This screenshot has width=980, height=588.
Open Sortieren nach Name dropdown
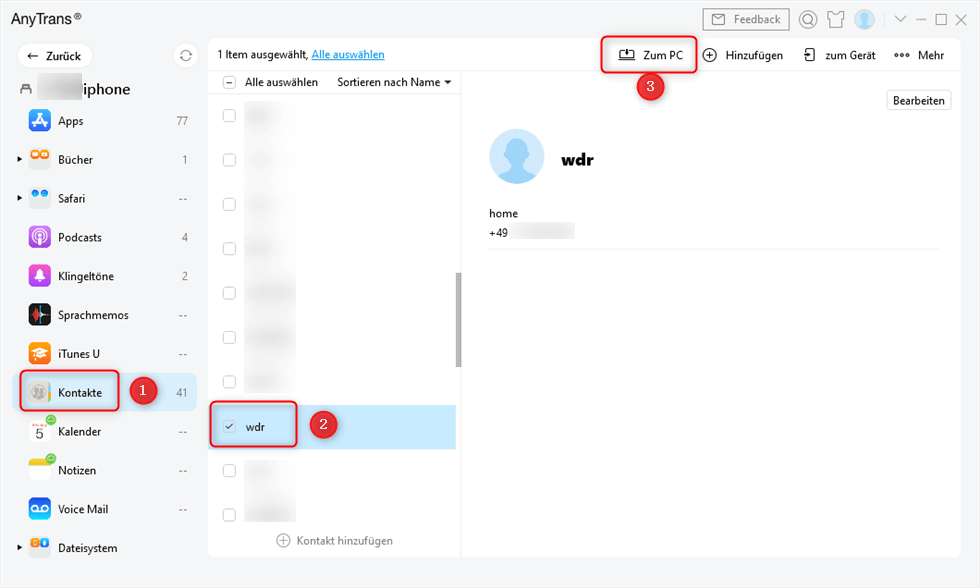coord(394,82)
